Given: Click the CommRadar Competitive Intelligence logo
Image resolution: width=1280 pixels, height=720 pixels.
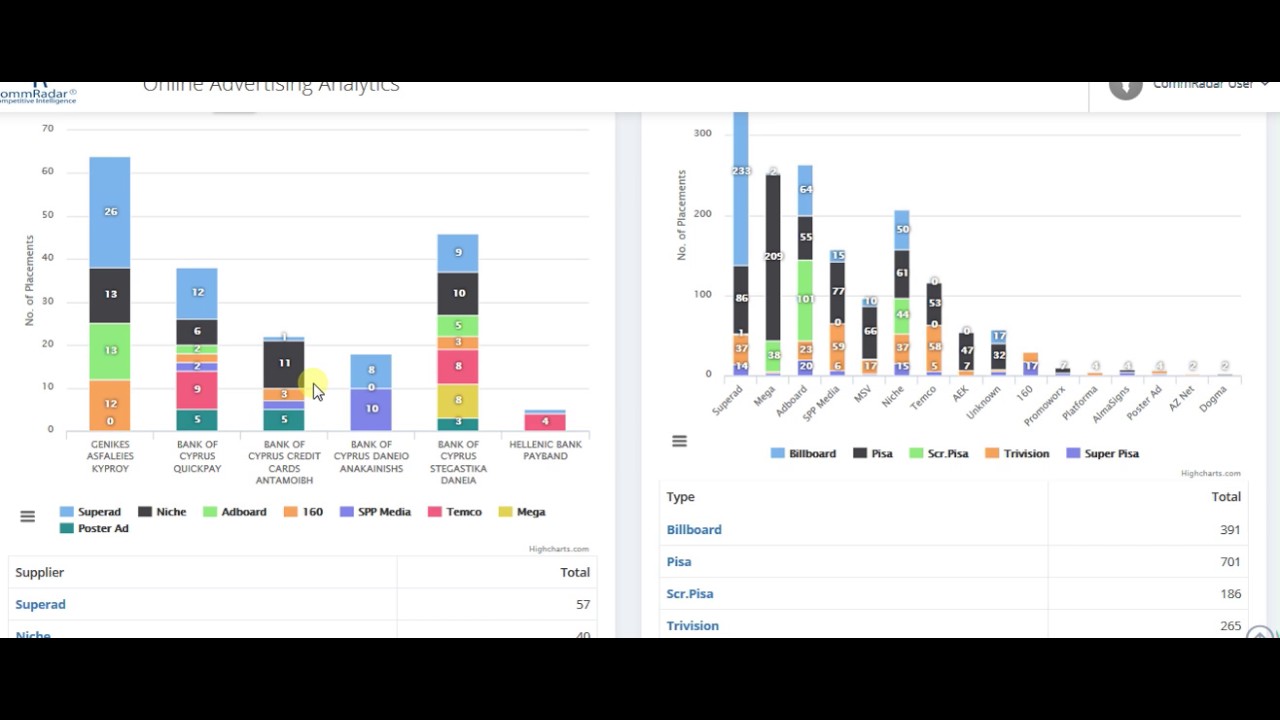Looking at the screenshot, I should pyautogui.click(x=37, y=92).
